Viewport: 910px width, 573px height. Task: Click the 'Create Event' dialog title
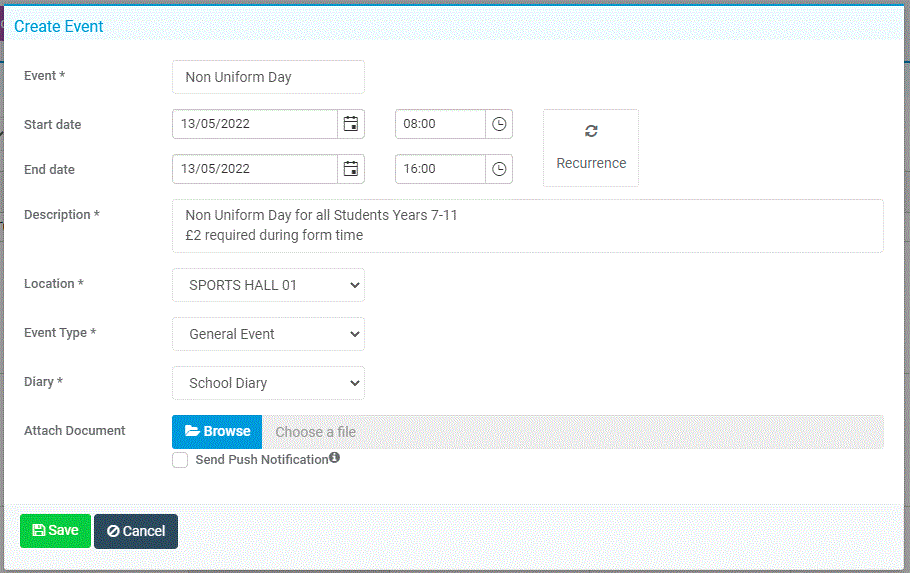point(59,26)
